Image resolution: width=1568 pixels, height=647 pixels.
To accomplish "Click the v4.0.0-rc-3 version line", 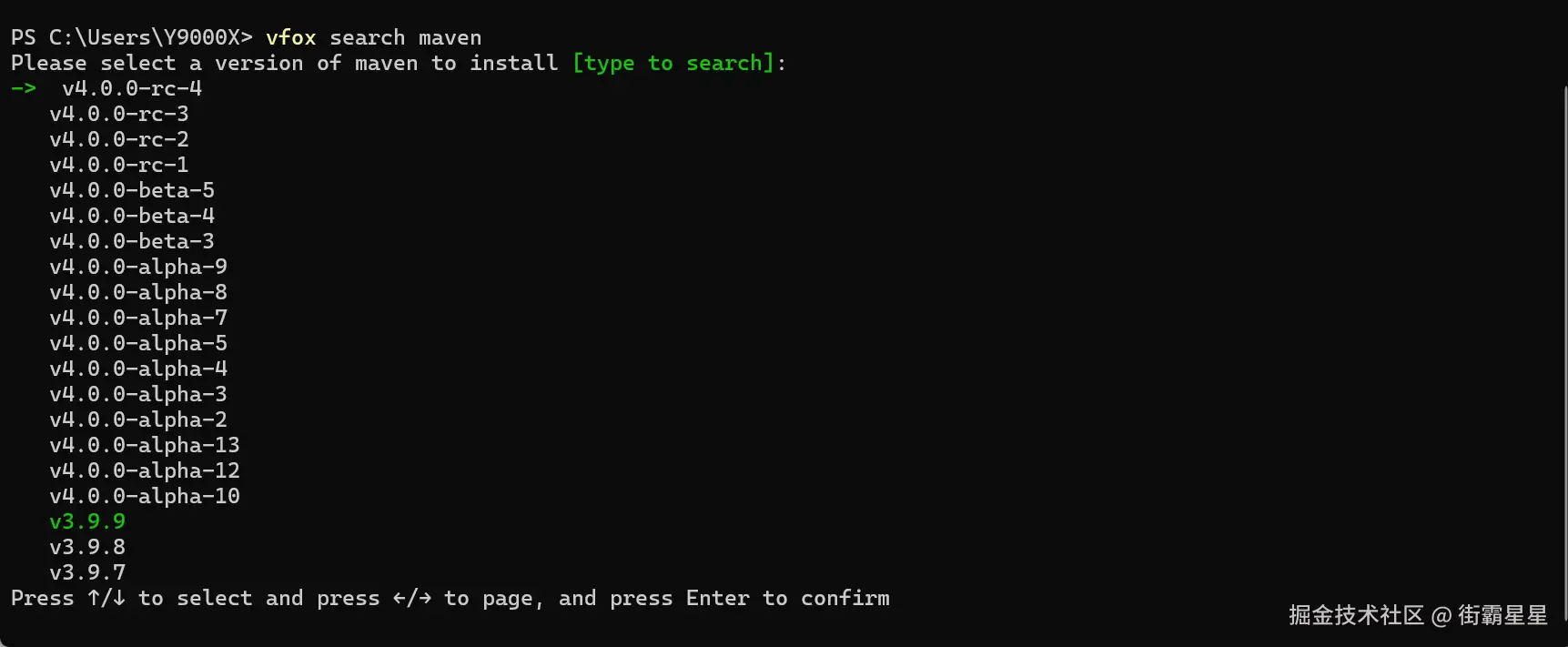I will click(x=119, y=114).
